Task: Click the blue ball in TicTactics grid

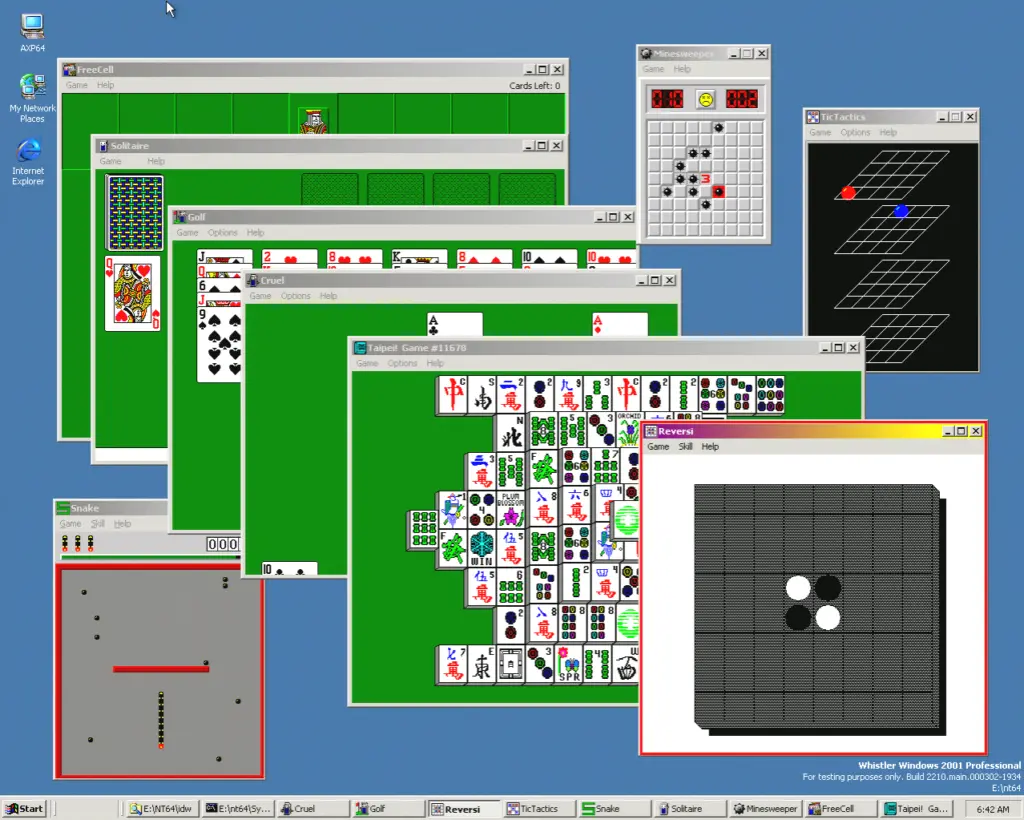Action: [901, 210]
